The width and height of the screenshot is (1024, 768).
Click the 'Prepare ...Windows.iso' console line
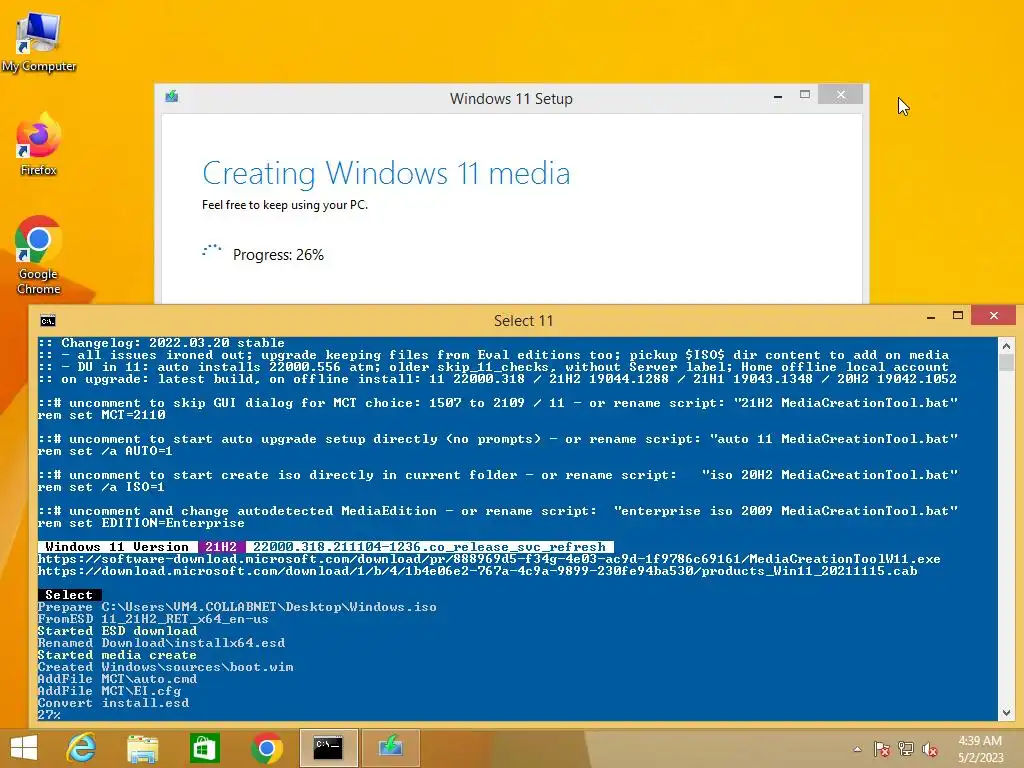pyautogui.click(x=237, y=607)
